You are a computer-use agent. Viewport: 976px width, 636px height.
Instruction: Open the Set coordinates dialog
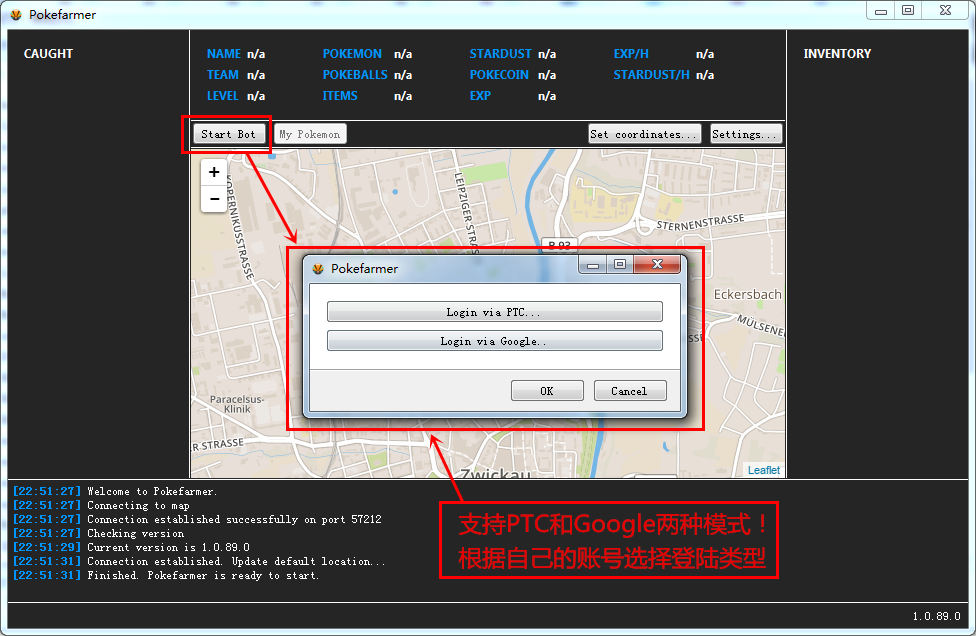644,134
